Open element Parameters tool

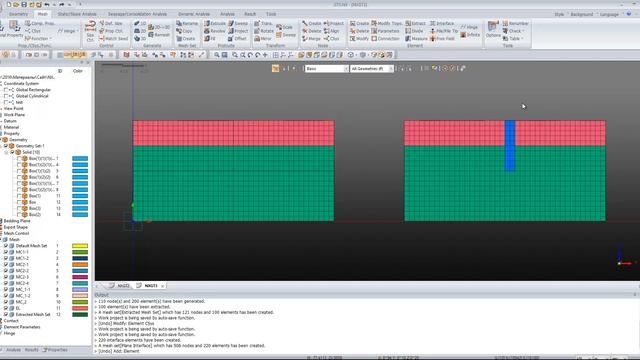(x=385, y=31)
